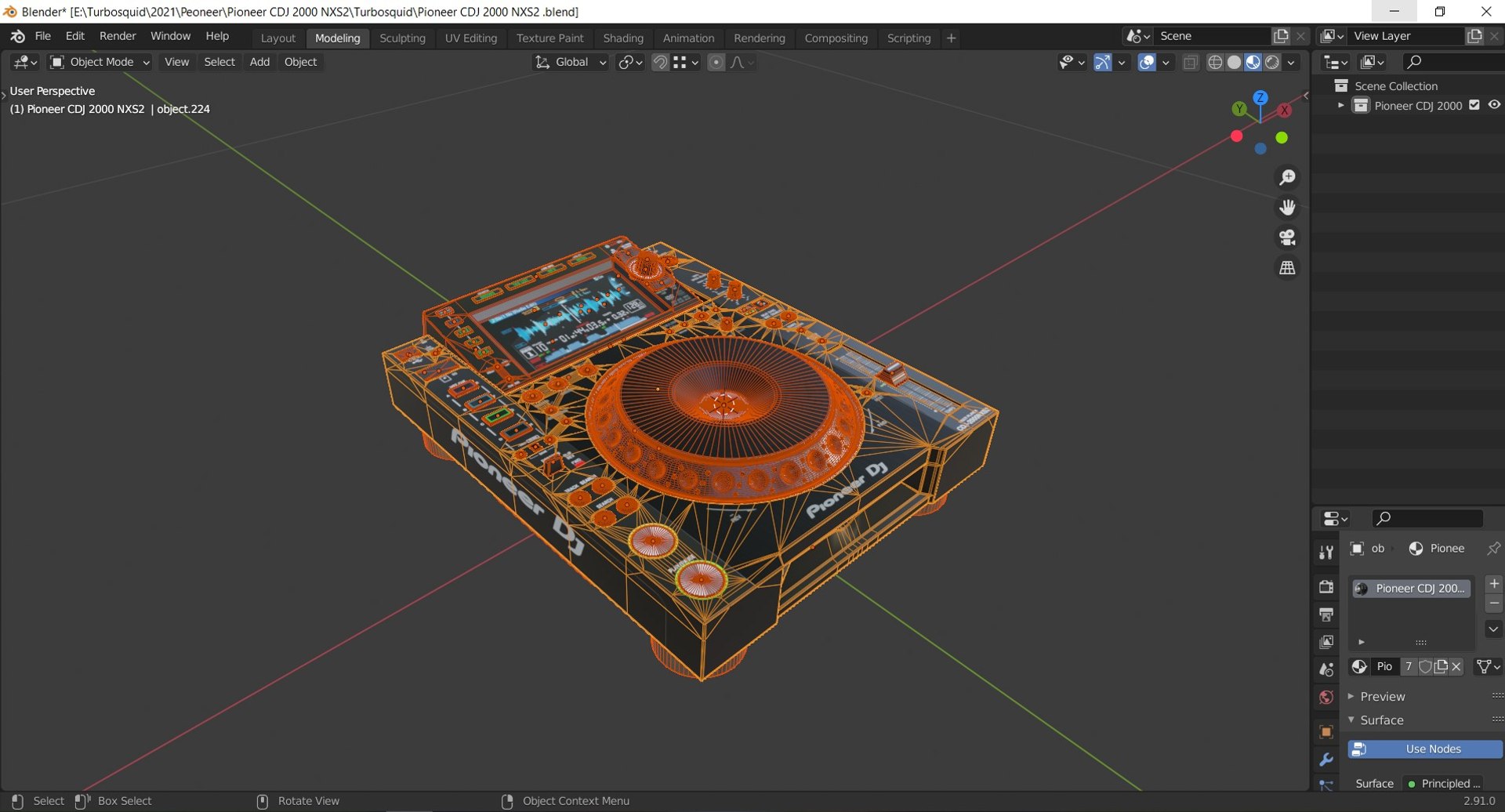Expand the Preview panel
1505x812 pixels.
tap(1351, 696)
